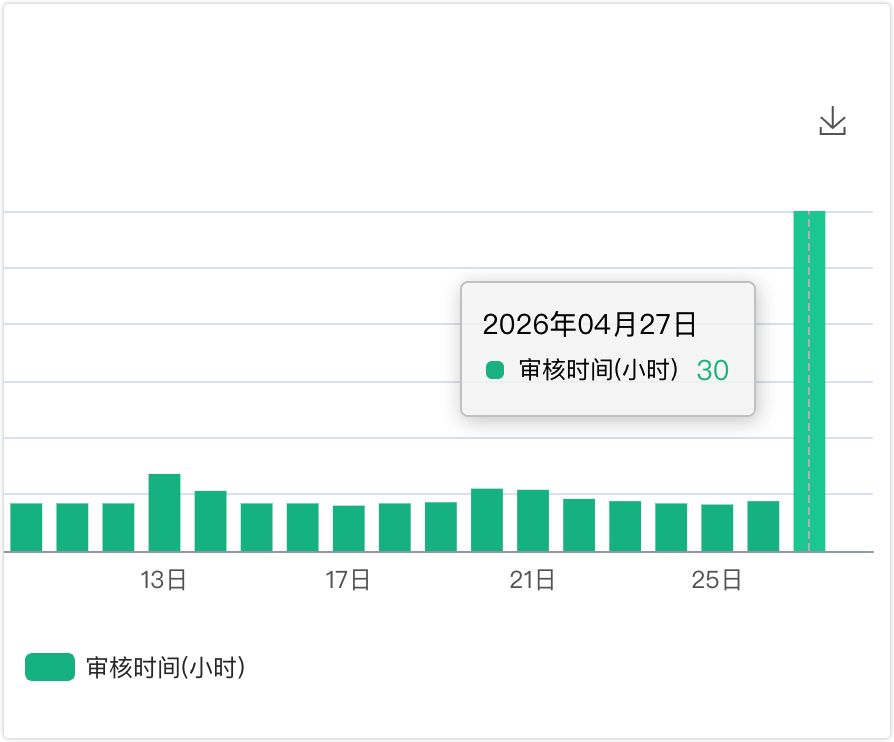Click the tallest bar for April 27
The height and width of the screenshot is (742, 894).
pos(809,380)
